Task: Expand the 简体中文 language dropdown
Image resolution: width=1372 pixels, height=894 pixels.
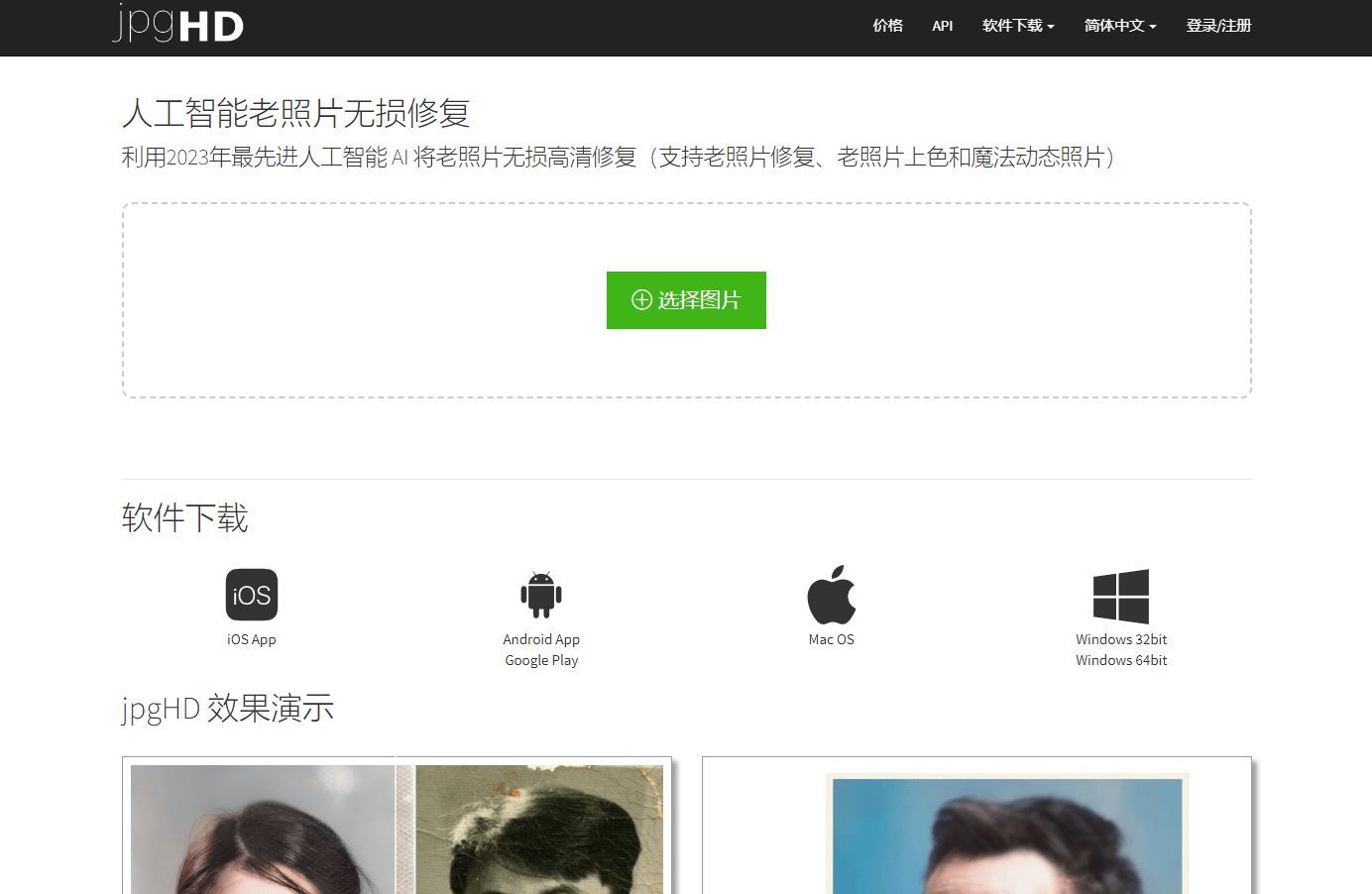Action: click(x=1120, y=26)
